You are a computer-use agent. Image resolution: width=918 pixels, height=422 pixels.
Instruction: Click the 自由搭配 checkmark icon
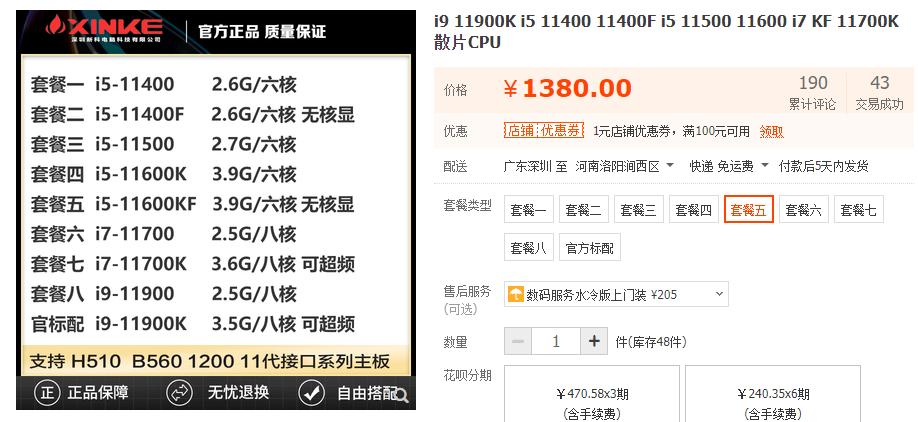pos(311,393)
